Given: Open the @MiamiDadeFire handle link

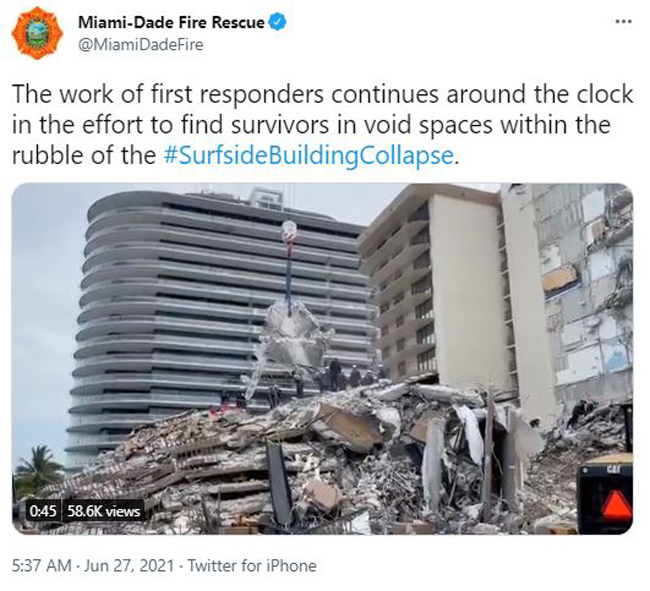Looking at the screenshot, I should click(x=141, y=45).
